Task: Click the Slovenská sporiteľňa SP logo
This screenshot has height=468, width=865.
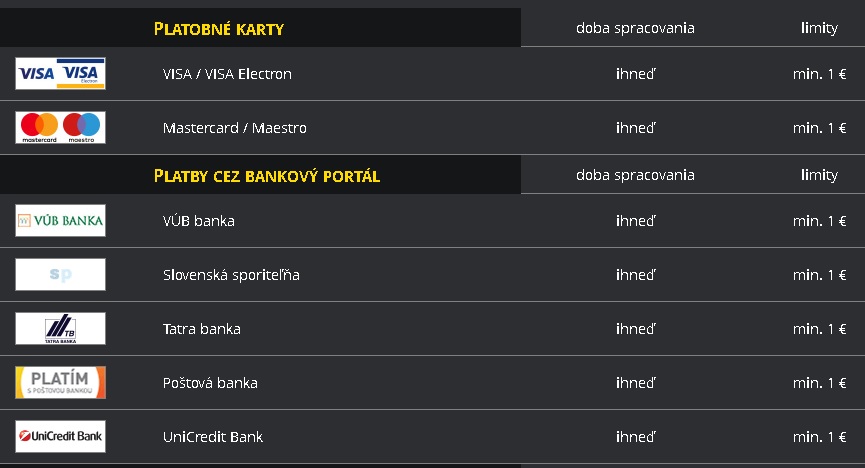Action: point(60,274)
